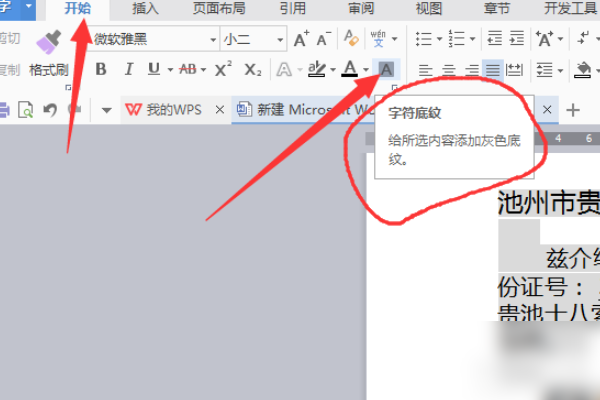Open the 插入 ribbon tab
This screenshot has width=600, height=400.
145,8
